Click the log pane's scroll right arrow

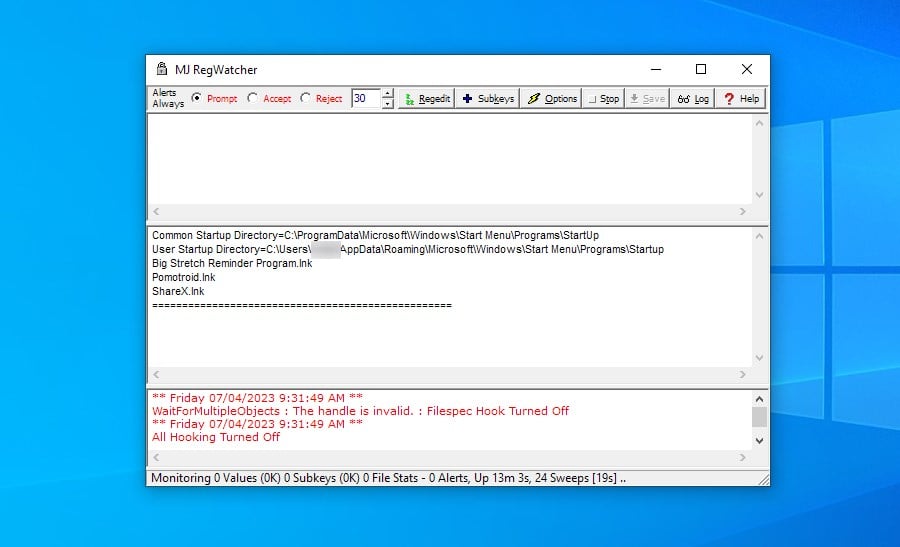click(x=743, y=457)
